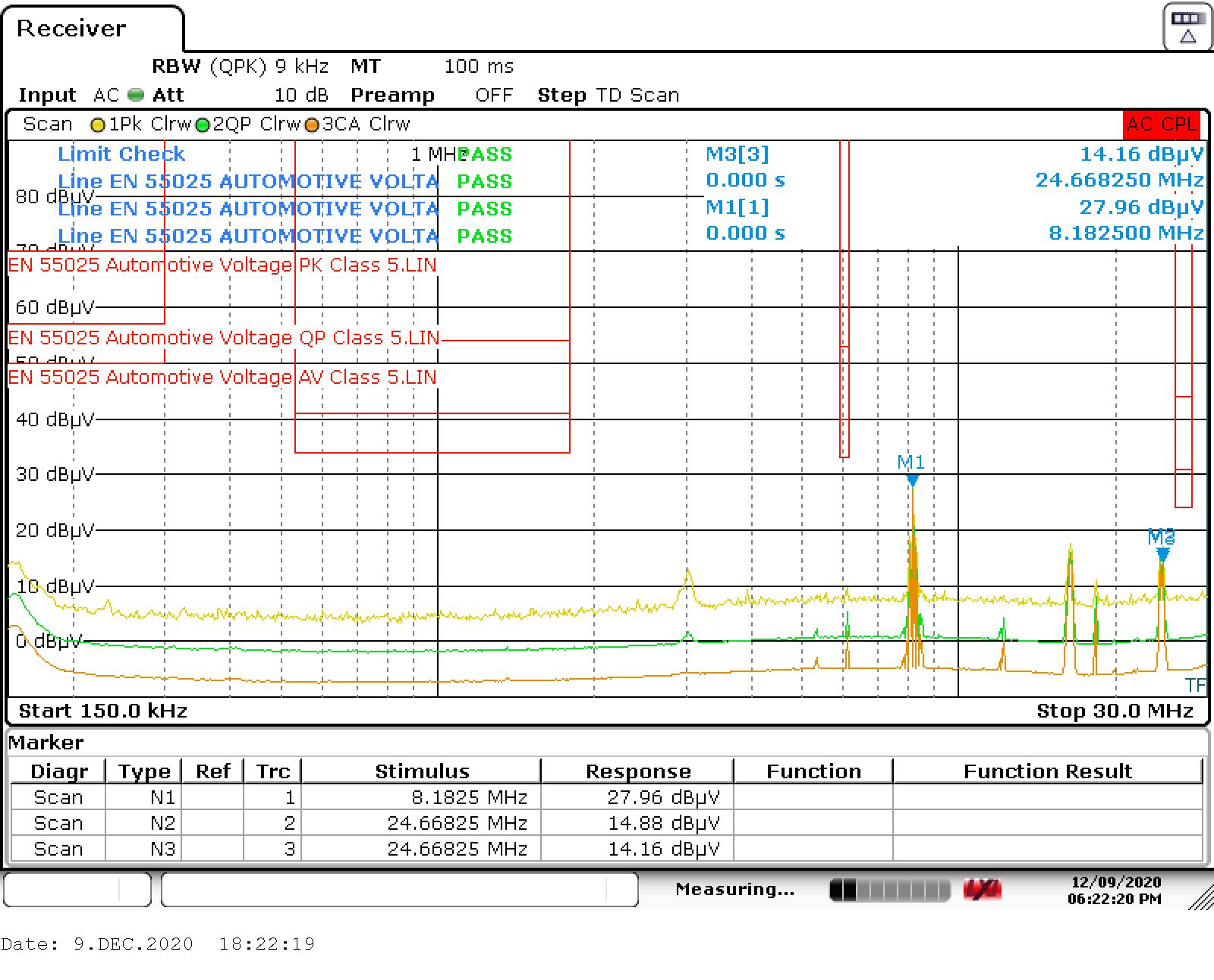
Task: Click the measuring progress bar
Action: [x=889, y=890]
